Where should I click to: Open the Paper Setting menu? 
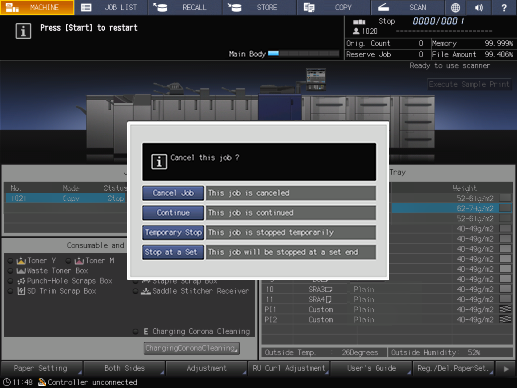click(41, 368)
